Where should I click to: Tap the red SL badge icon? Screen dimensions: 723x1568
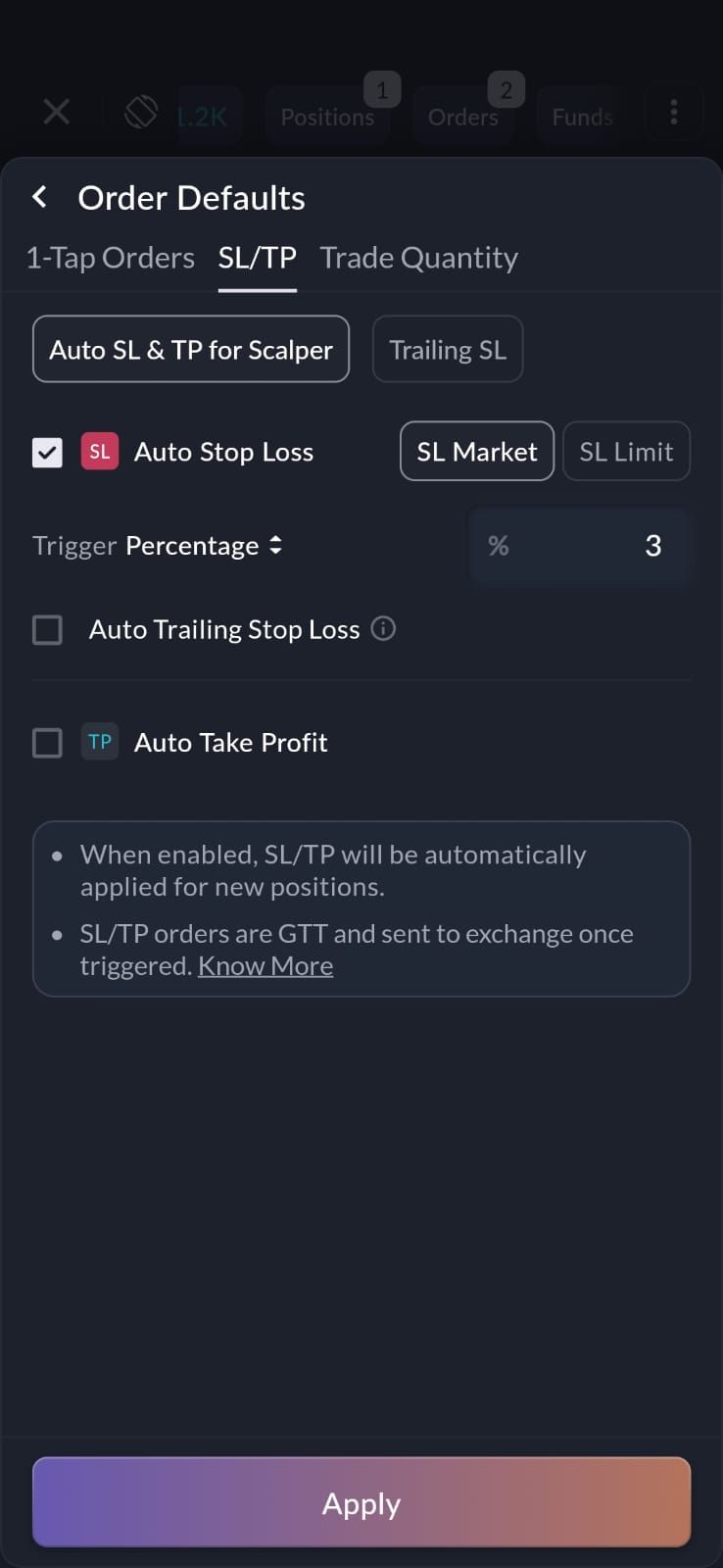click(x=100, y=452)
